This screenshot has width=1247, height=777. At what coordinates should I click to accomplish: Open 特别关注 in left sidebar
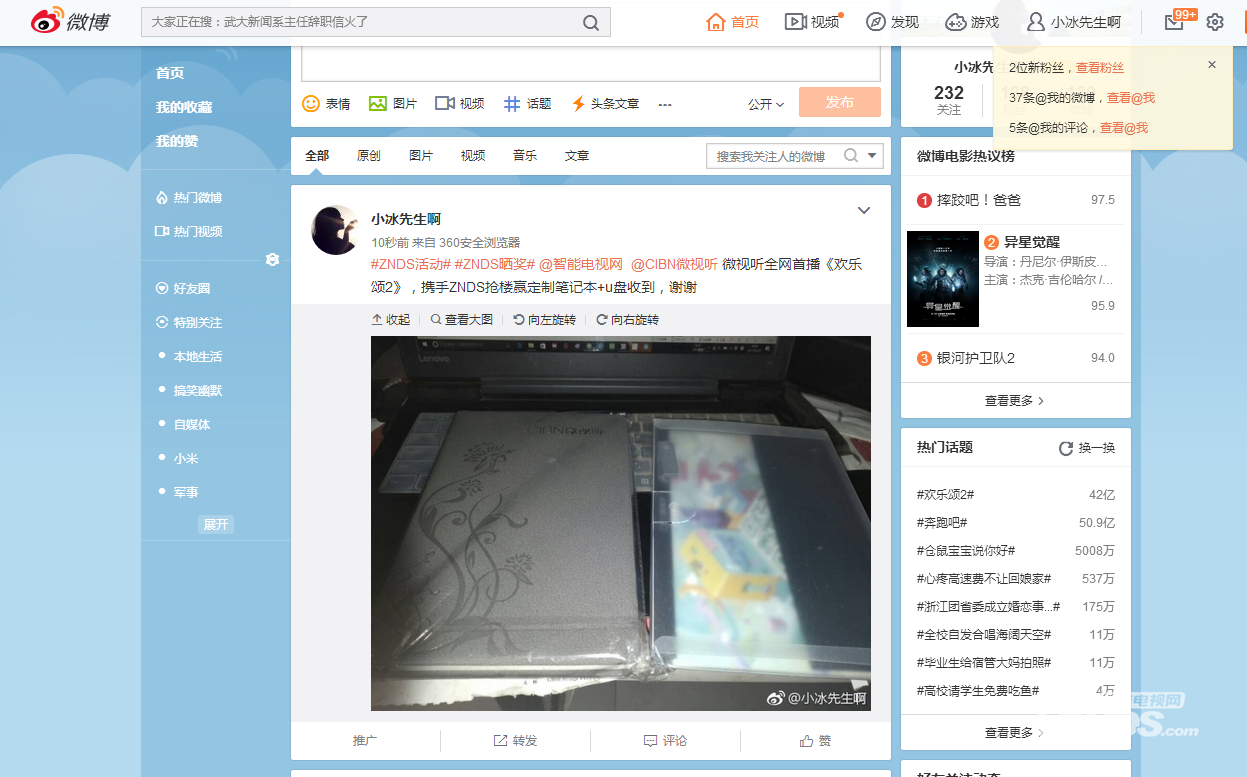pos(189,323)
